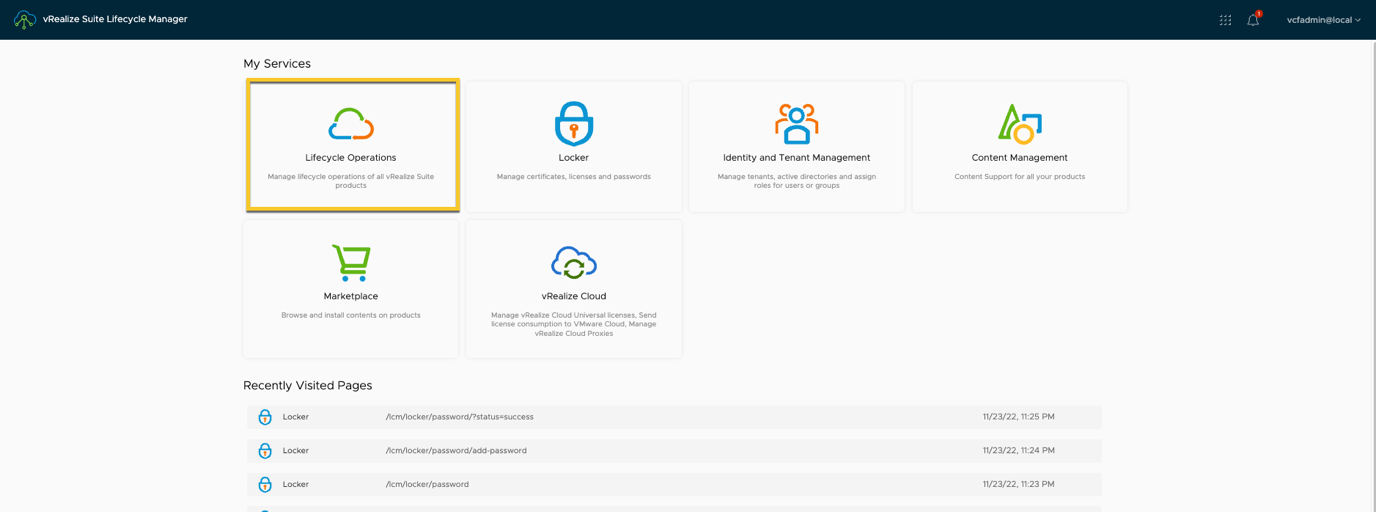Click the Identity and Tenant Management description text
This screenshot has height=512, width=1376.
(x=797, y=181)
